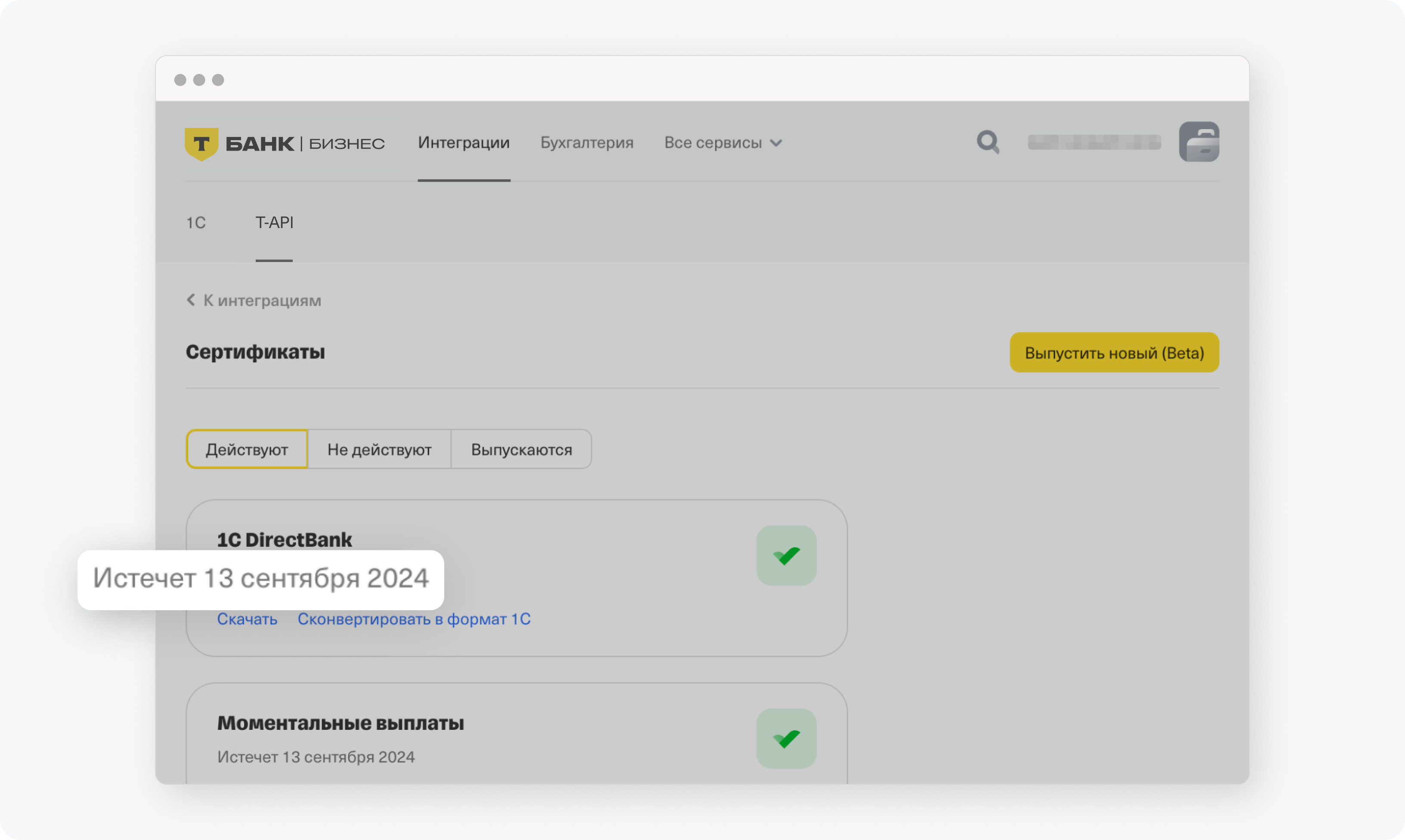Show the Выпускаются certificates filter
The height and width of the screenshot is (840, 1405).
point(521,449)
